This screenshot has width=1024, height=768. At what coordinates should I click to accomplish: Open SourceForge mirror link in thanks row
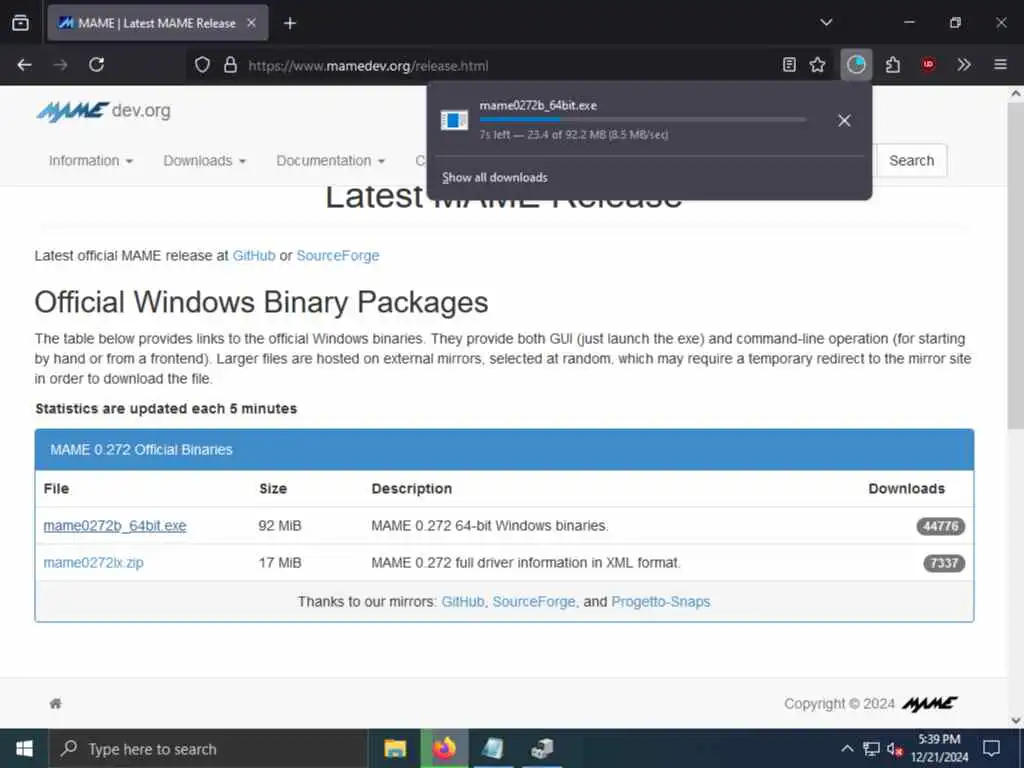coord(534,601)
